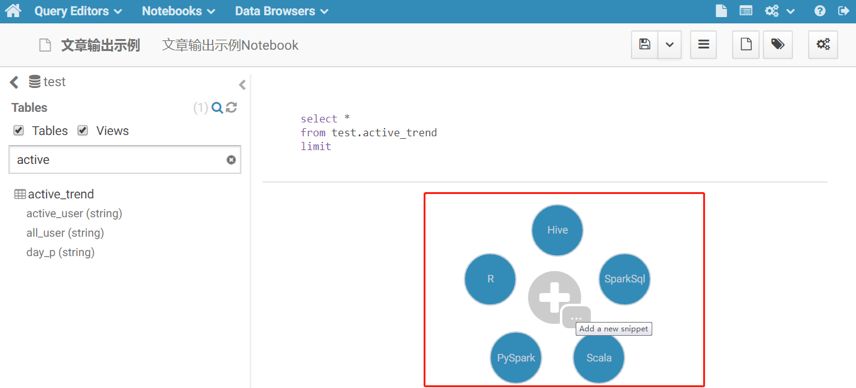This screenshot has width=856, height=388.
Task: Save the notebook with the disk icon
Action: tap(645, 45)
